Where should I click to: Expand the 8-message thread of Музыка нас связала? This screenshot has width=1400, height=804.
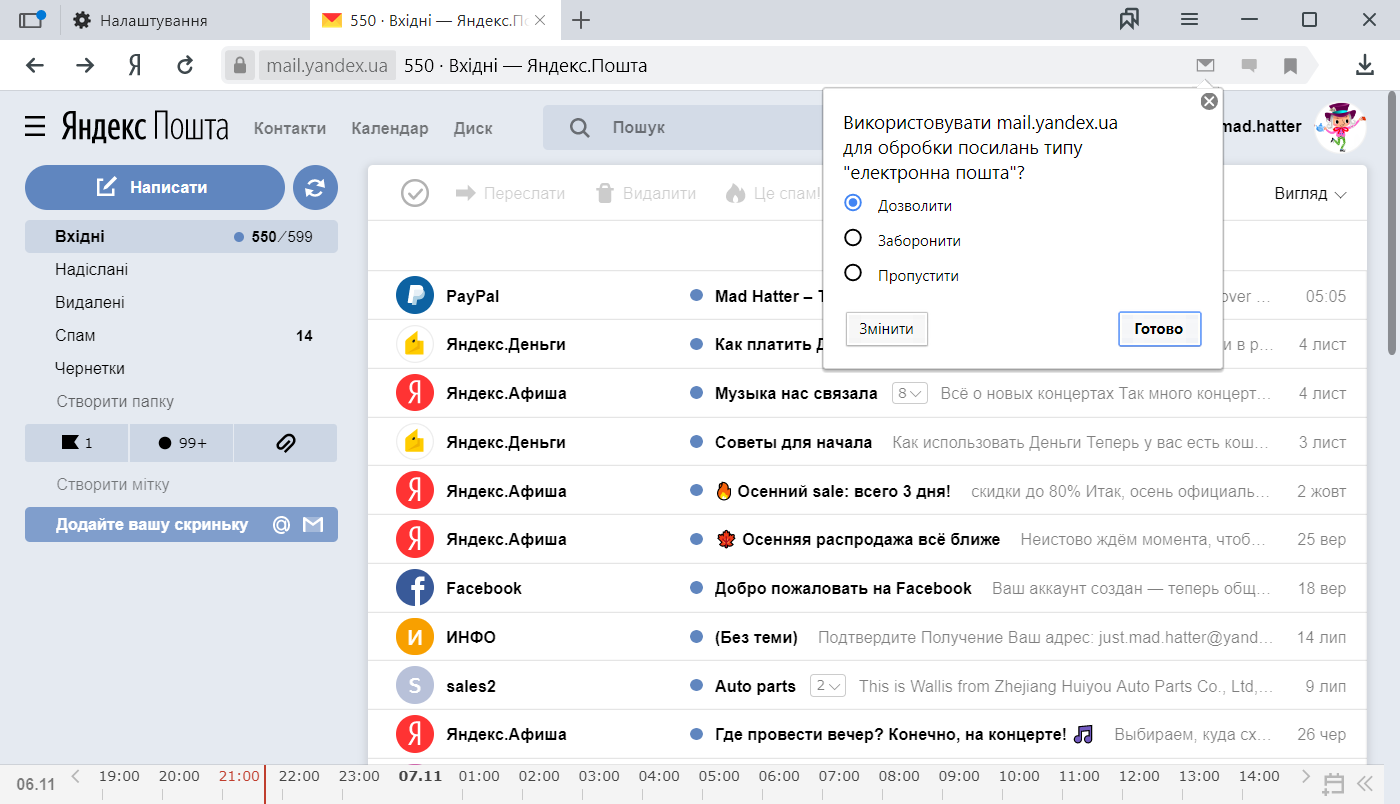(x=910, y=393)
